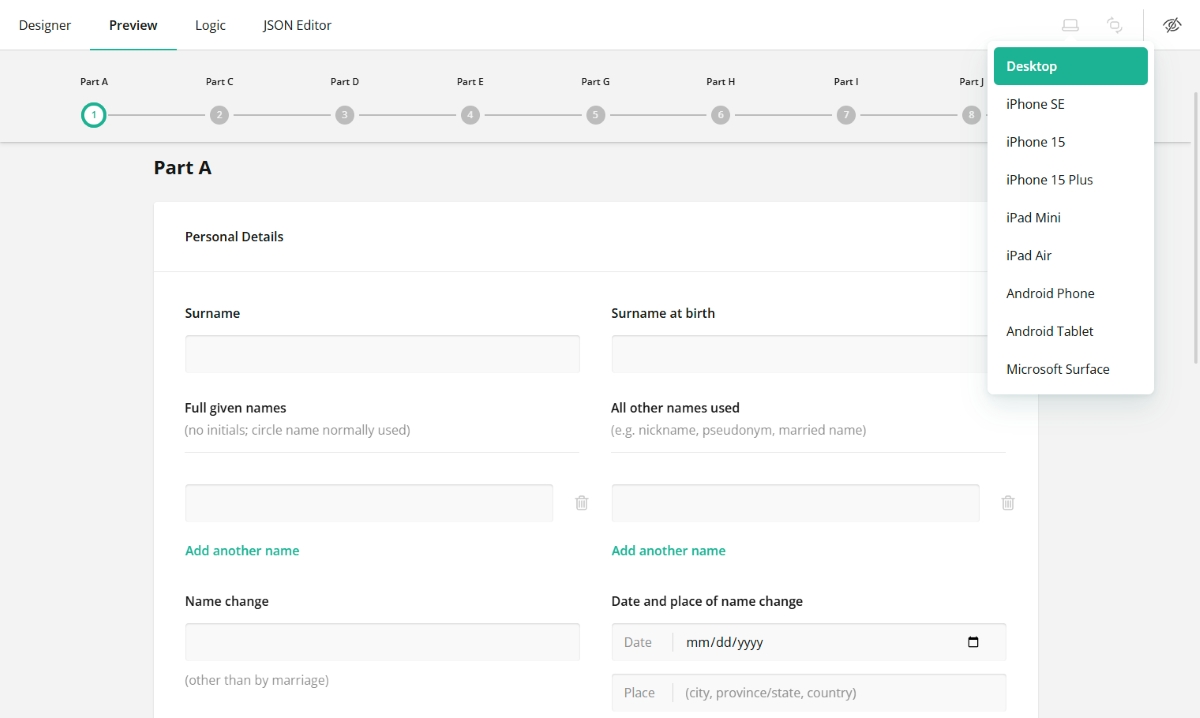Select the Part H step 6 circle
Screen dimensions: 1200x718
pyautogui.click(x=720, y=115)
